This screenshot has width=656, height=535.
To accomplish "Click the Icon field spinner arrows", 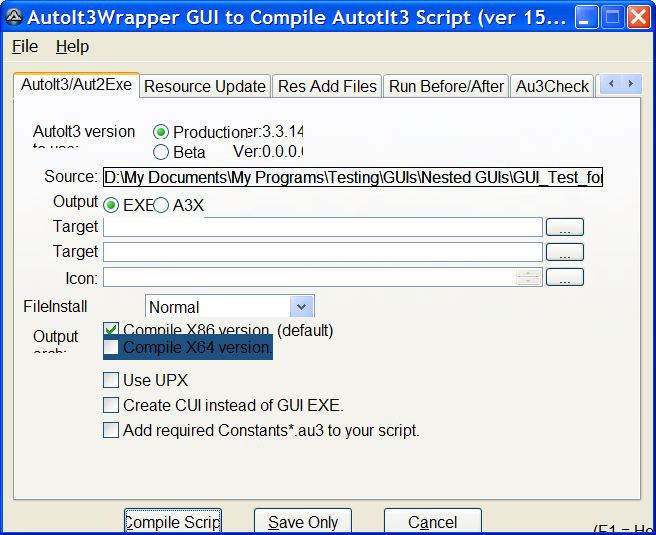I will point(528,277).
